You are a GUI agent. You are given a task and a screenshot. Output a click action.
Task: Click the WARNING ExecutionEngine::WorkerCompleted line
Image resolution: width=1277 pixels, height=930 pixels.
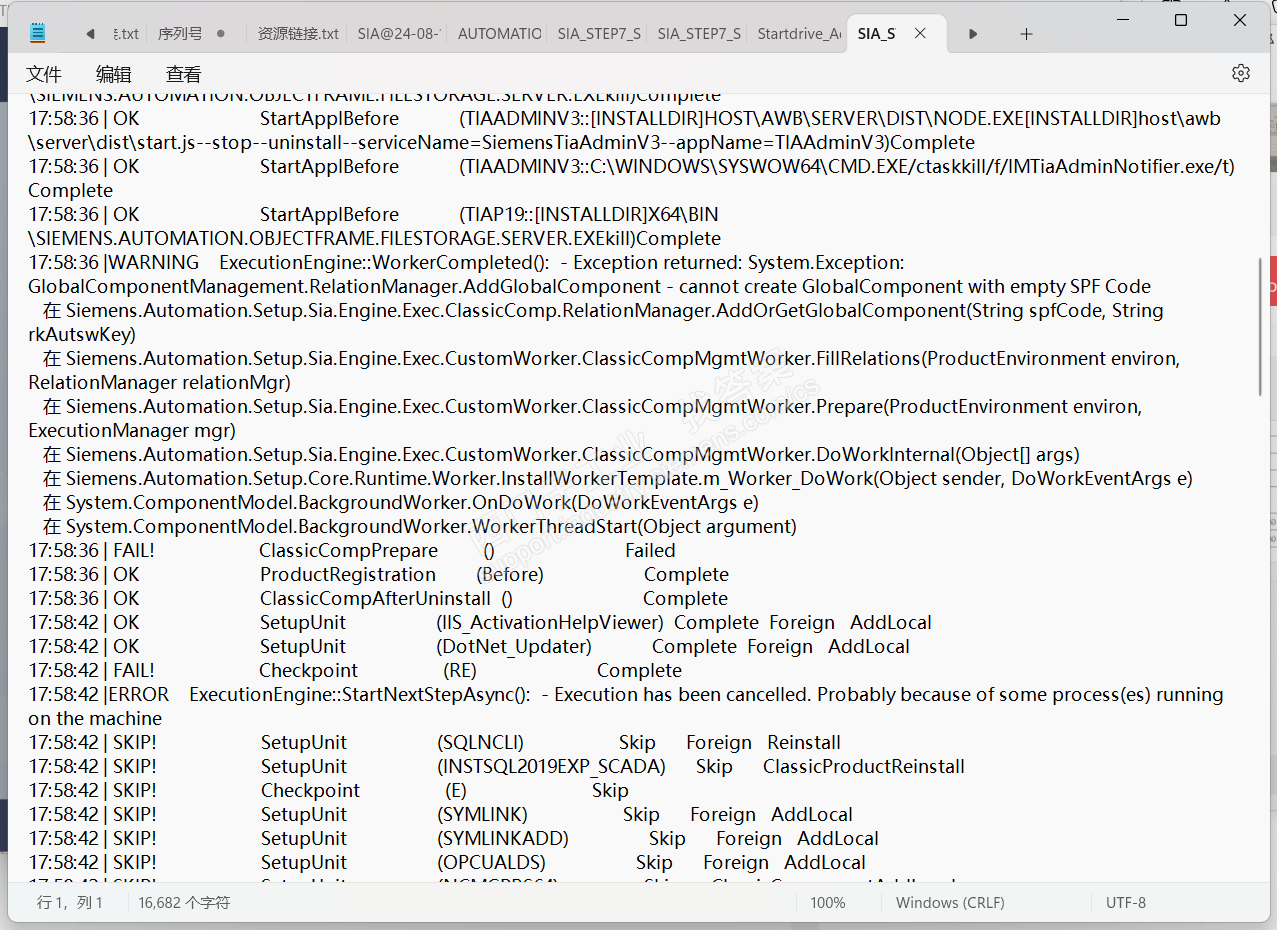(466, 263)
